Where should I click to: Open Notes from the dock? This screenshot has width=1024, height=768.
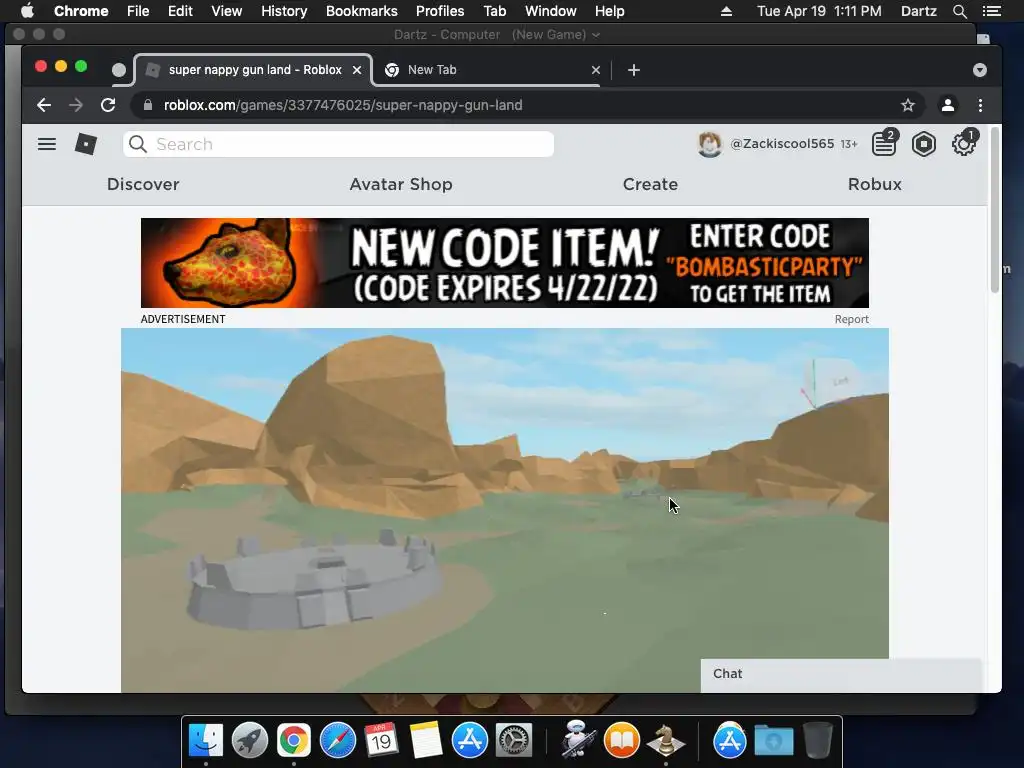(426, 741)
